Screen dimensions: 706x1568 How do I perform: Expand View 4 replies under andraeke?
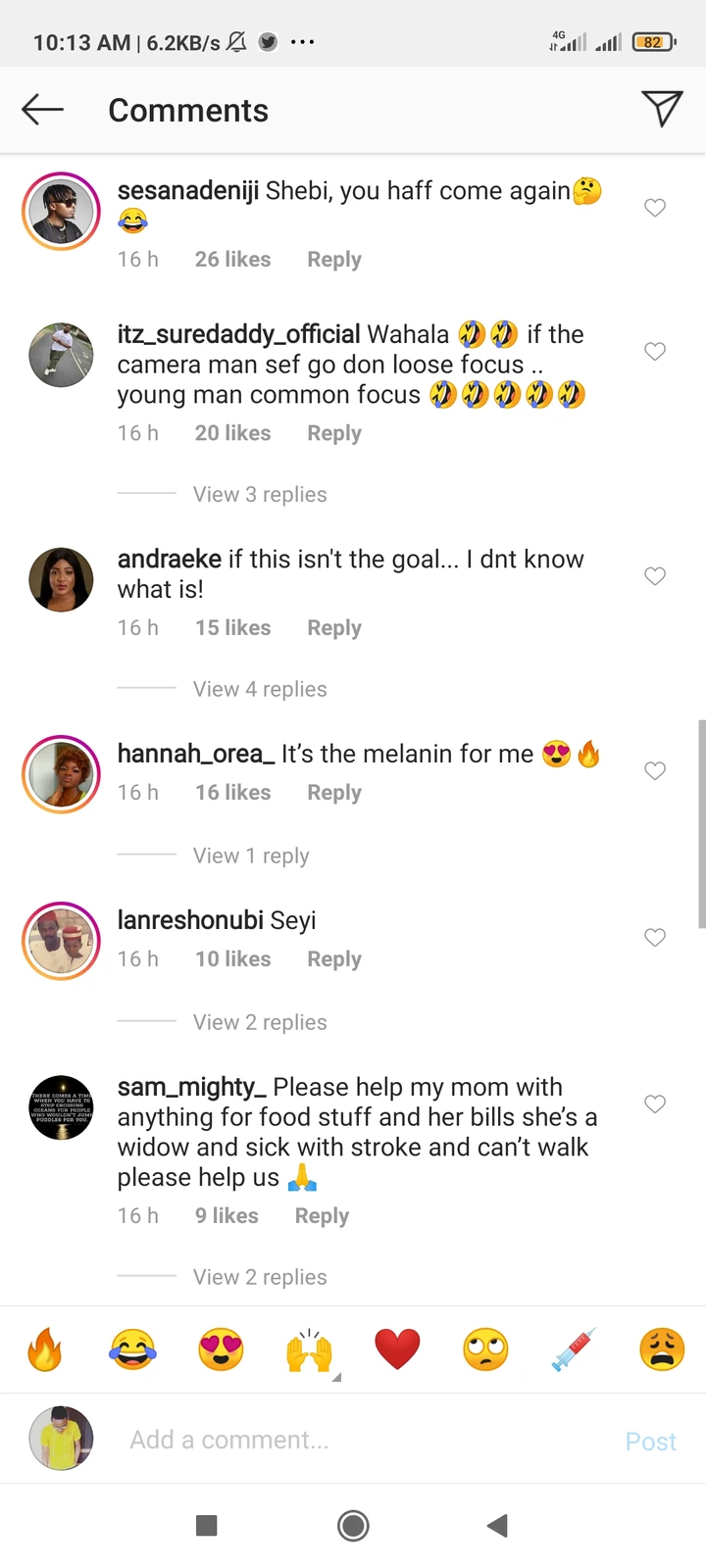tap(260, 690)
